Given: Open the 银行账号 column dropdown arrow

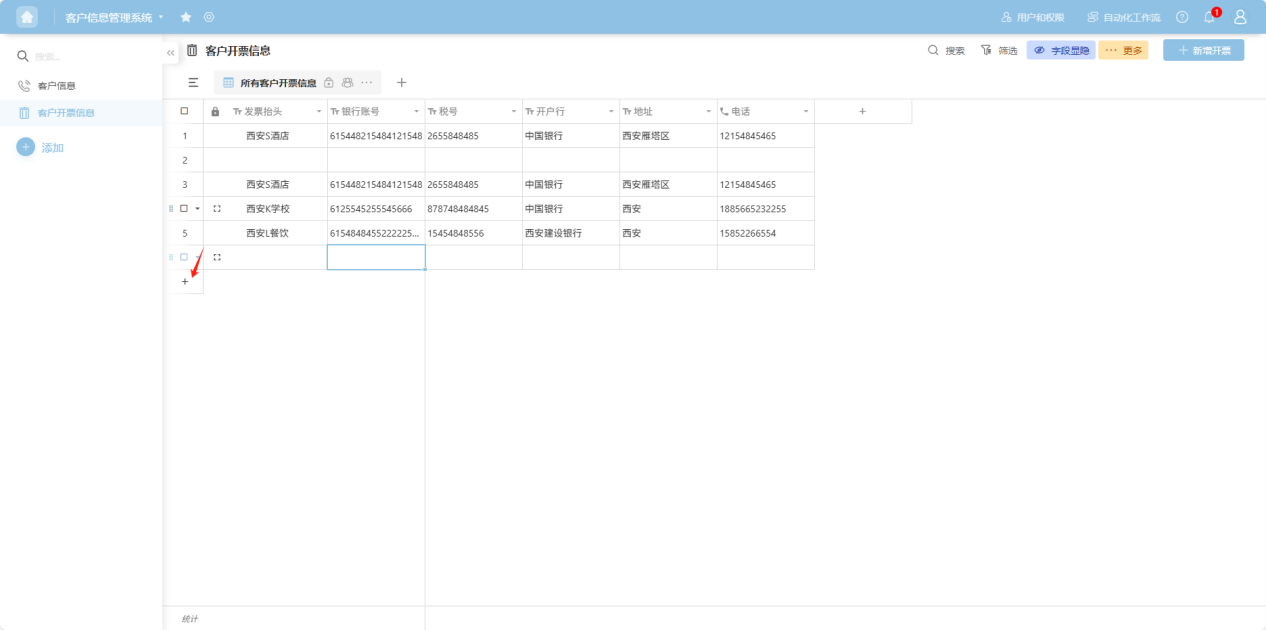Looking at the screenshot, I should pos(416,112).
